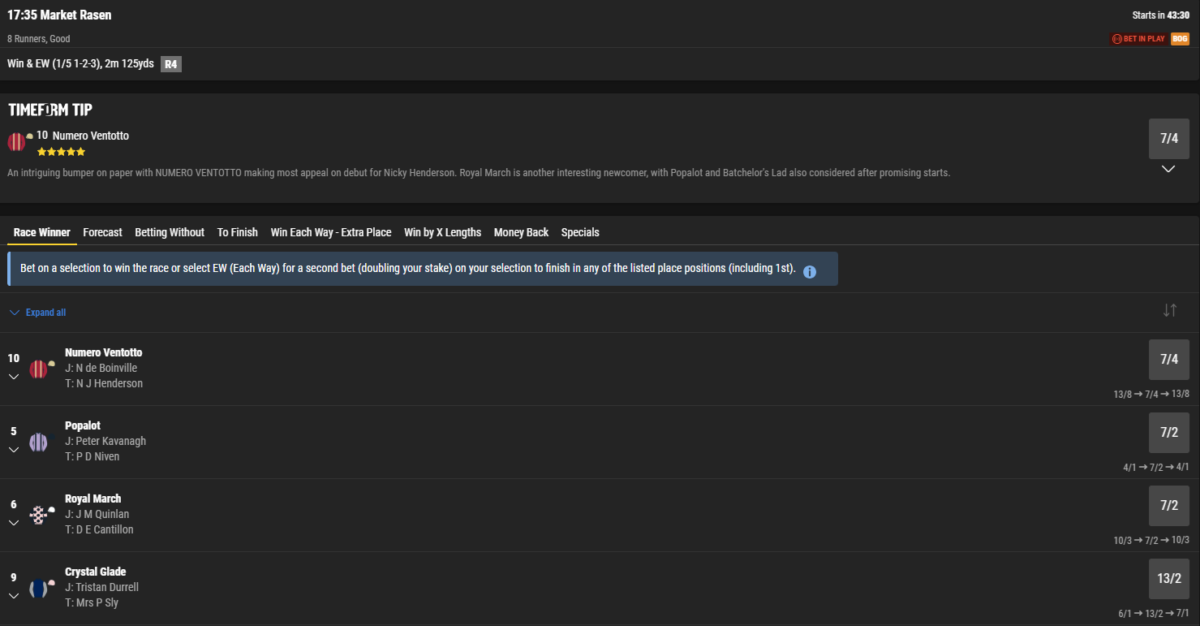Open the Money Back tab
This screenshot has width=1200, height=626.
click(521, 232)
